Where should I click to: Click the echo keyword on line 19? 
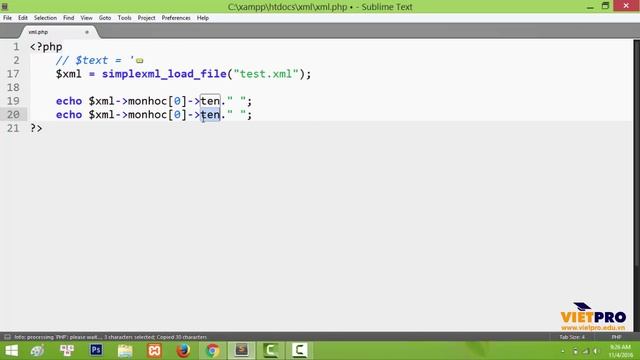coord(69,101)
